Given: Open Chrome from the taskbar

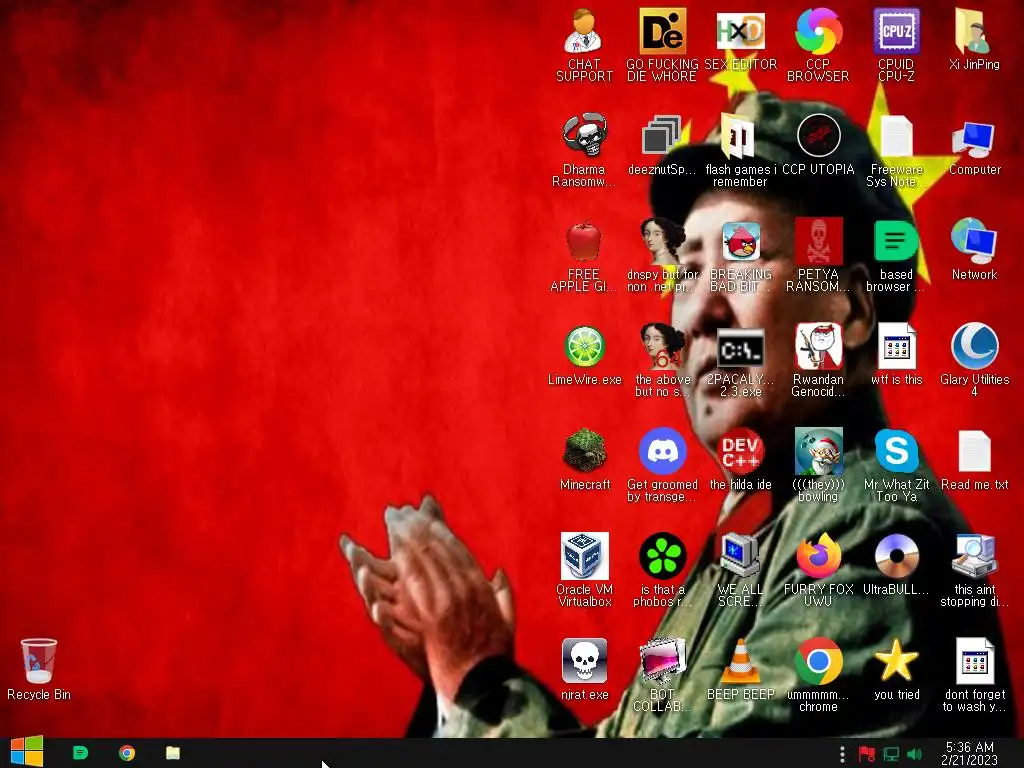Looking at the screenshot, I should [127, 753].
